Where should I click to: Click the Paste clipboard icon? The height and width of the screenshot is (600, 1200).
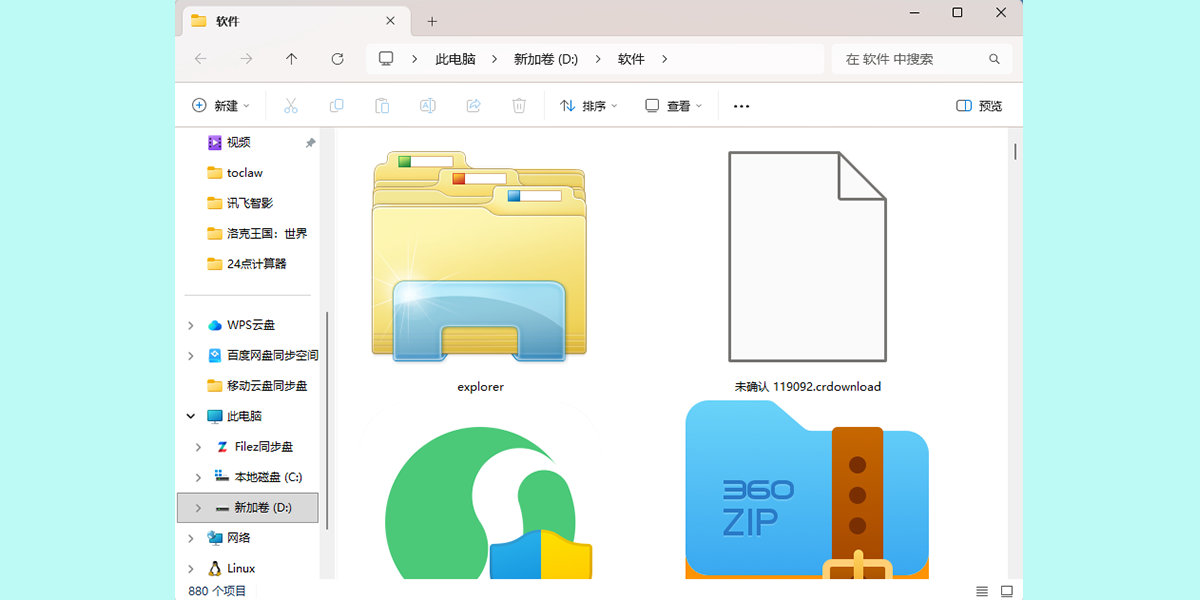(x=382, y=105)
